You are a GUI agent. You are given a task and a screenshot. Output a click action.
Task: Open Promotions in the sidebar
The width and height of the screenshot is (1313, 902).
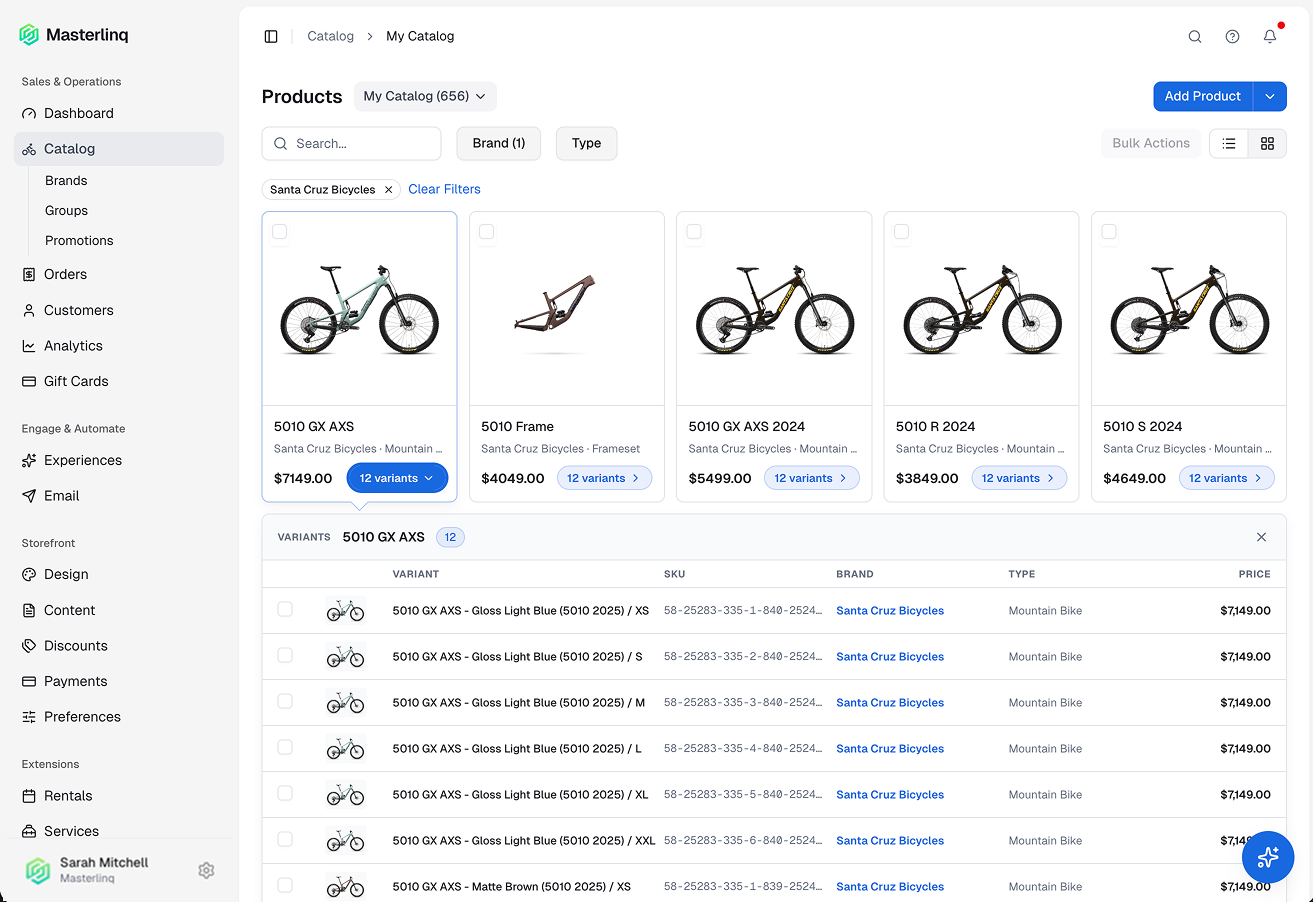[x=79, y=241]
